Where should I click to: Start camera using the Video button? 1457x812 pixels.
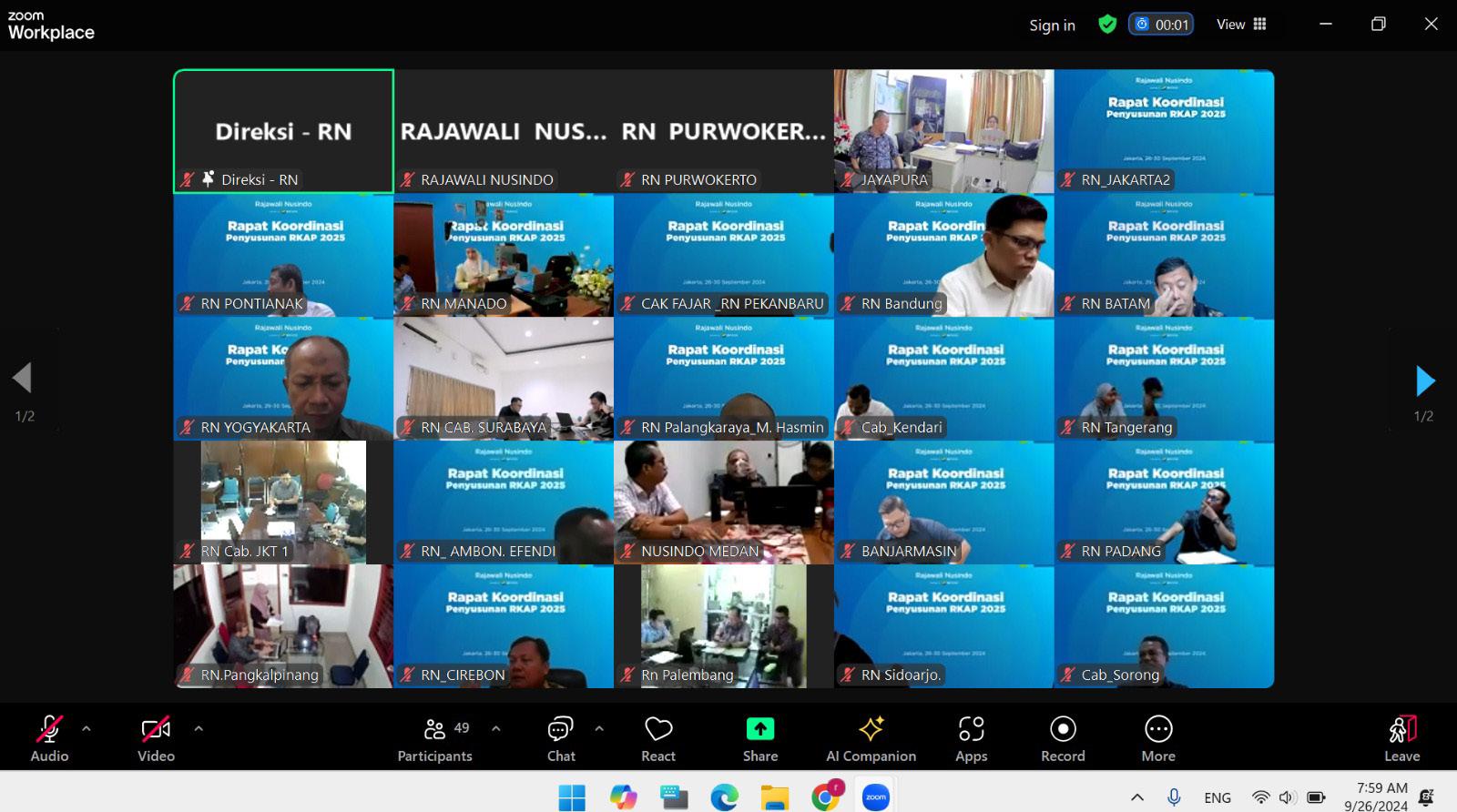[156, 738]
